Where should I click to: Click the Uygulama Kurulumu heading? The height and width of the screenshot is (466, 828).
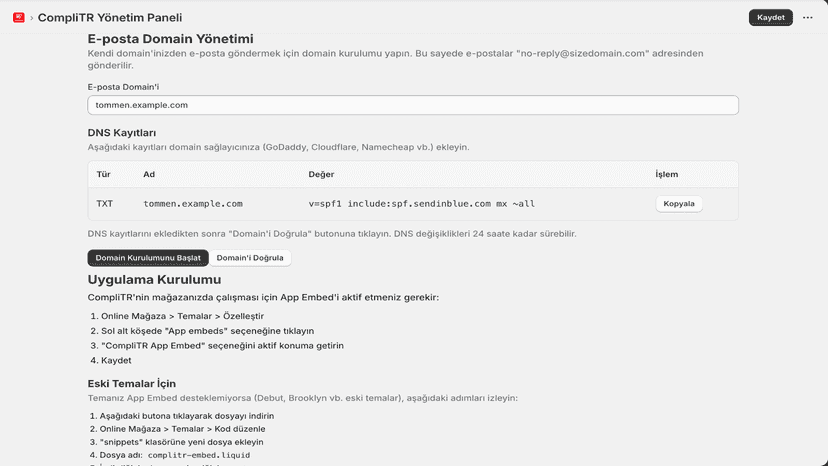pos(154,279)
